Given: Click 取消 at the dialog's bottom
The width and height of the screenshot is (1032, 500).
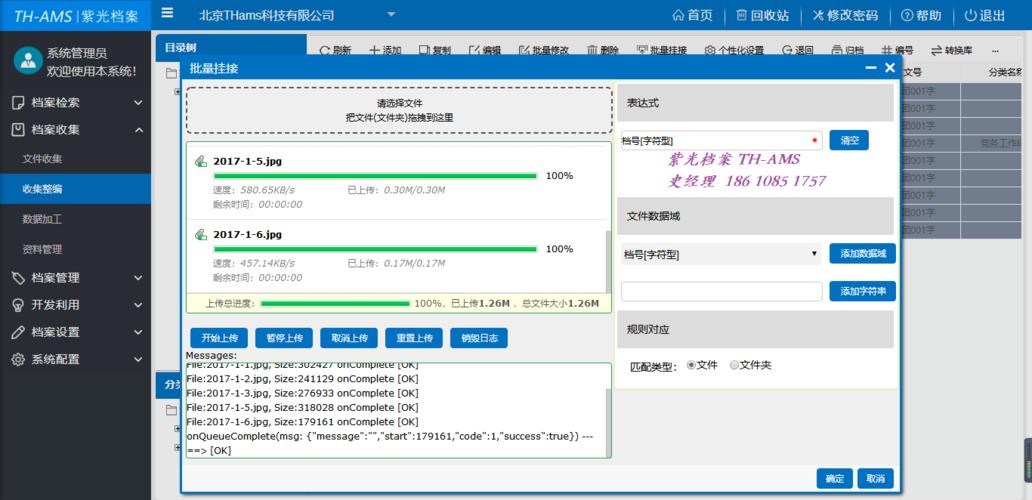Looking at the screenshot, I should point(875,478).
